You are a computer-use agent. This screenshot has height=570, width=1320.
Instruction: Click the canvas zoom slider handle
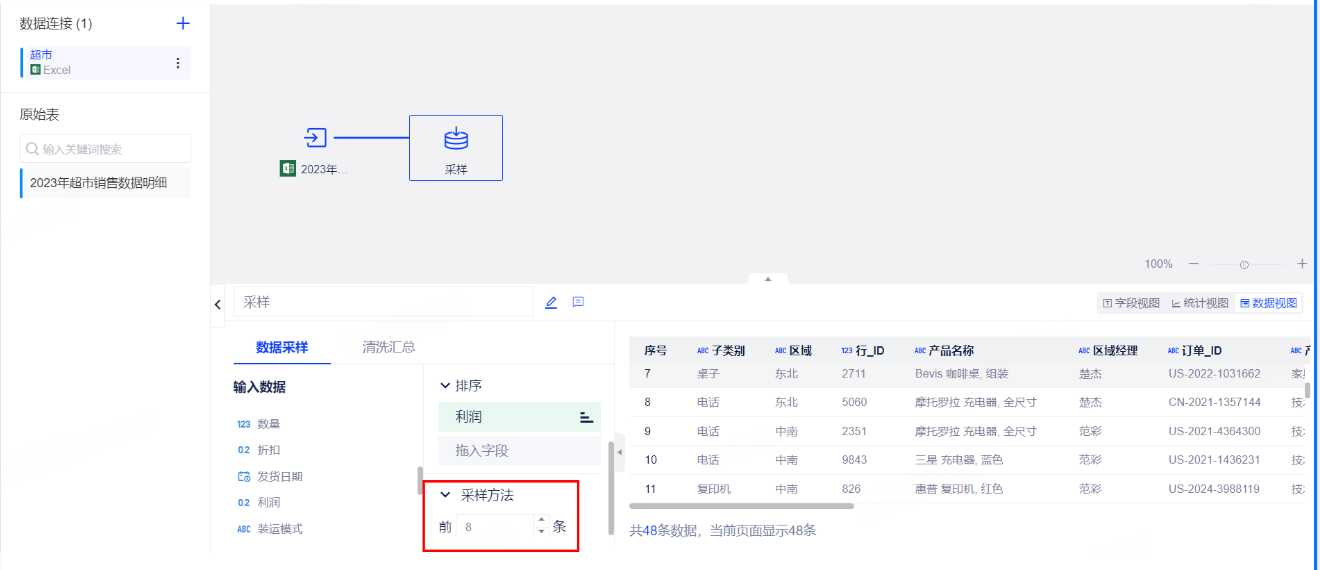pyautogui.click(x=1244, y=265)
